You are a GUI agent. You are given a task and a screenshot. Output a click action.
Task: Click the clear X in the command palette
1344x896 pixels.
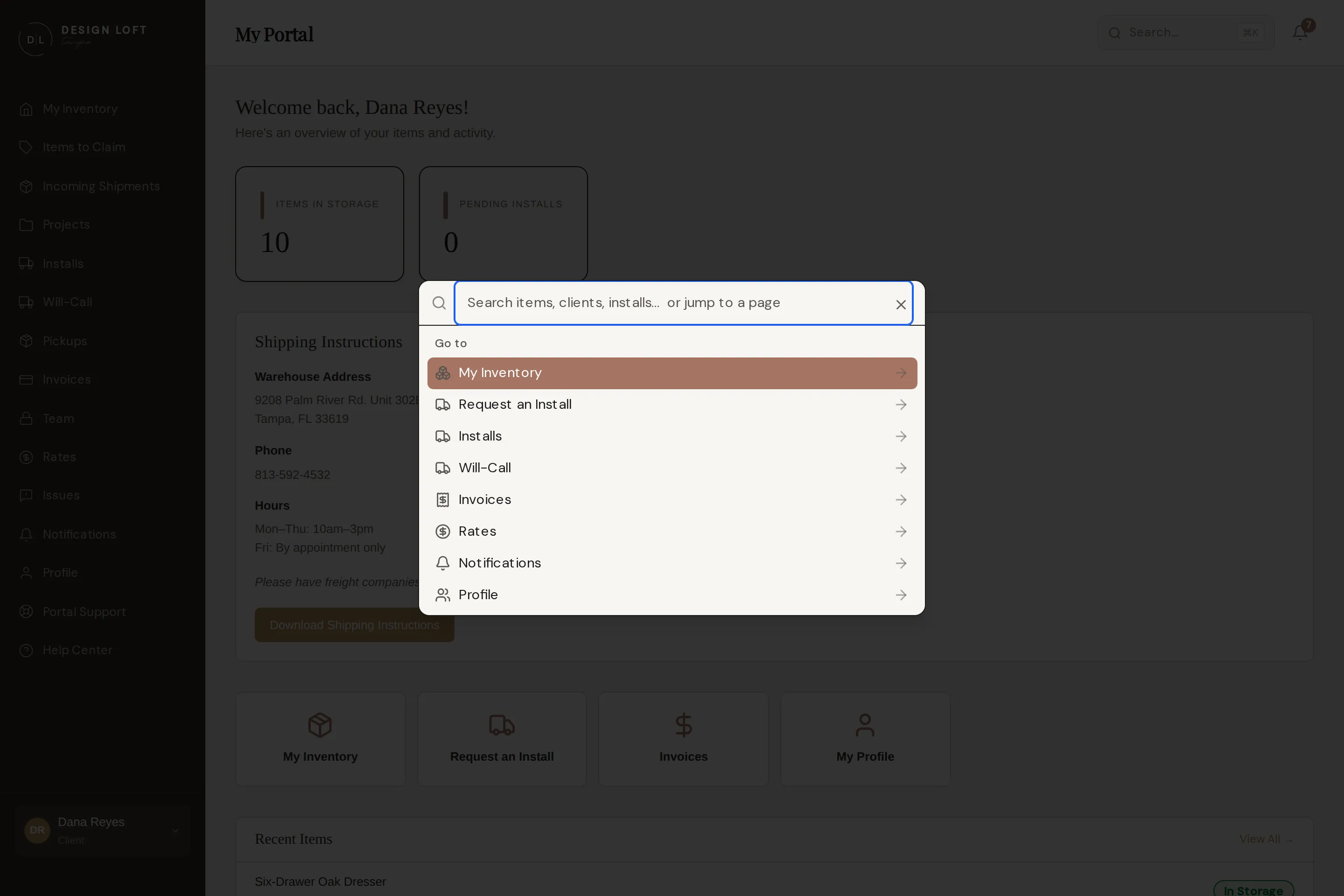click(x=901, y=305)
